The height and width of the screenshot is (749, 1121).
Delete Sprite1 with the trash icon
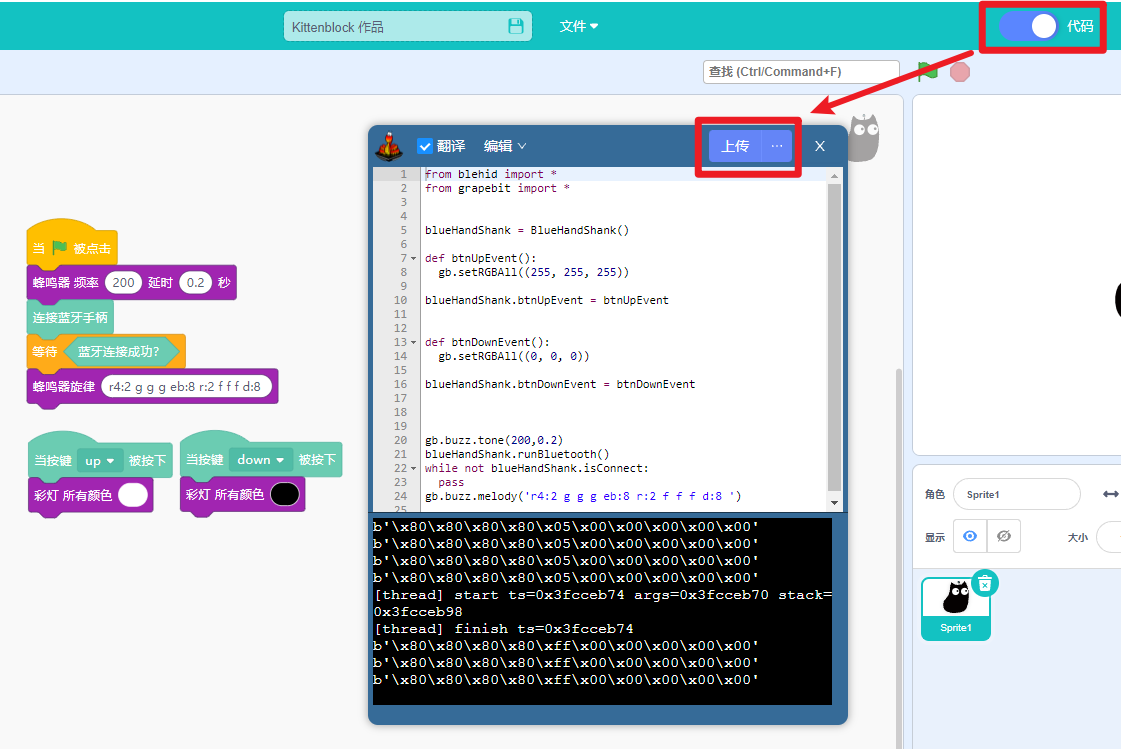(985, 584)
